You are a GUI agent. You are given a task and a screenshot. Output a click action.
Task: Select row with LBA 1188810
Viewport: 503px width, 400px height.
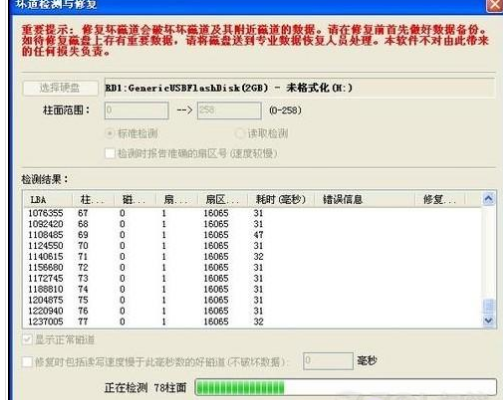coord(252,289)
